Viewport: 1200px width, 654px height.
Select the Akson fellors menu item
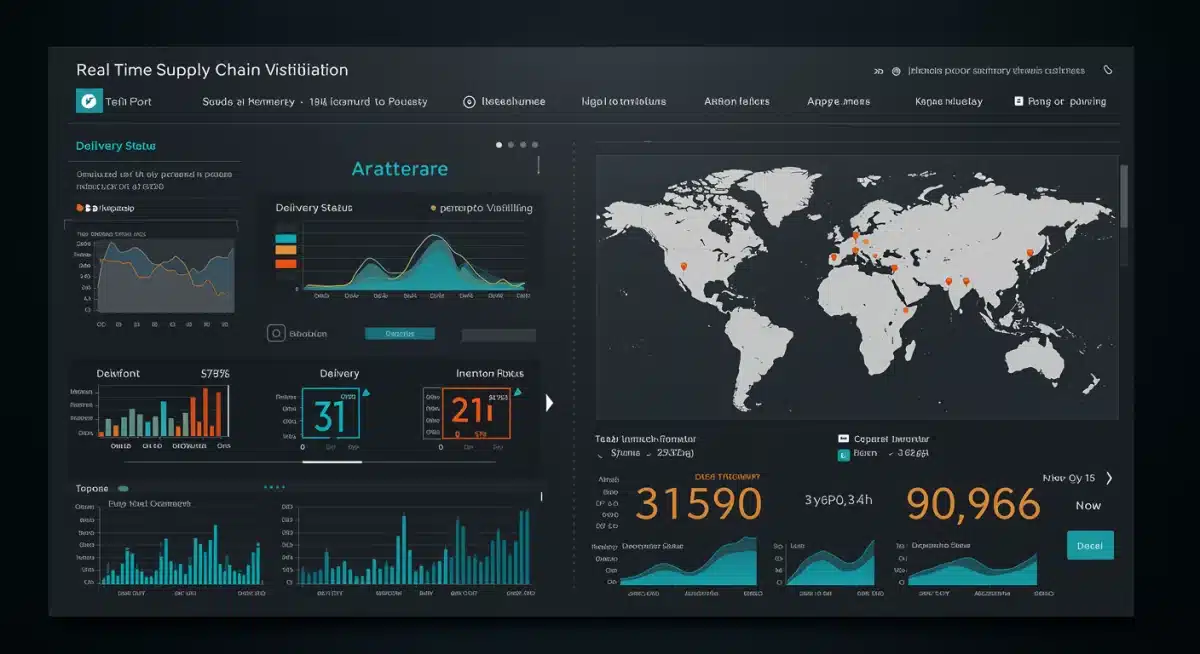tap(737, 101)
